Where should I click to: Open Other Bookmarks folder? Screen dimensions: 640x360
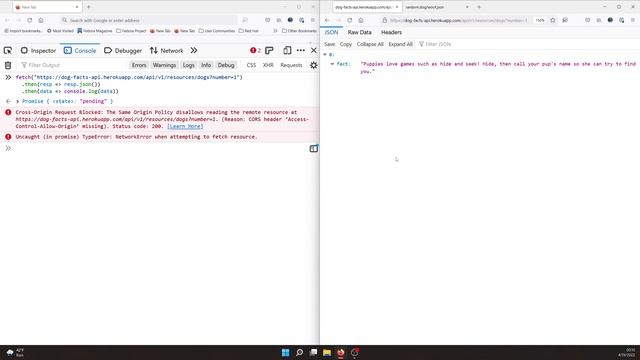point(299,31)
